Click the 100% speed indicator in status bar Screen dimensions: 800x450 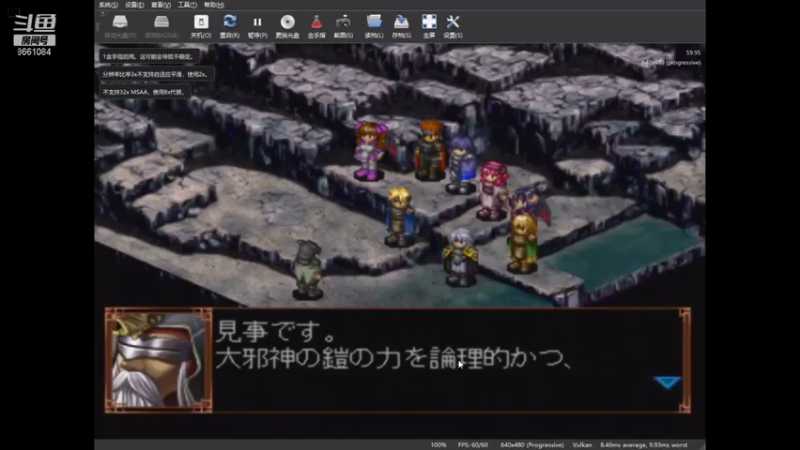pos(438,445)
